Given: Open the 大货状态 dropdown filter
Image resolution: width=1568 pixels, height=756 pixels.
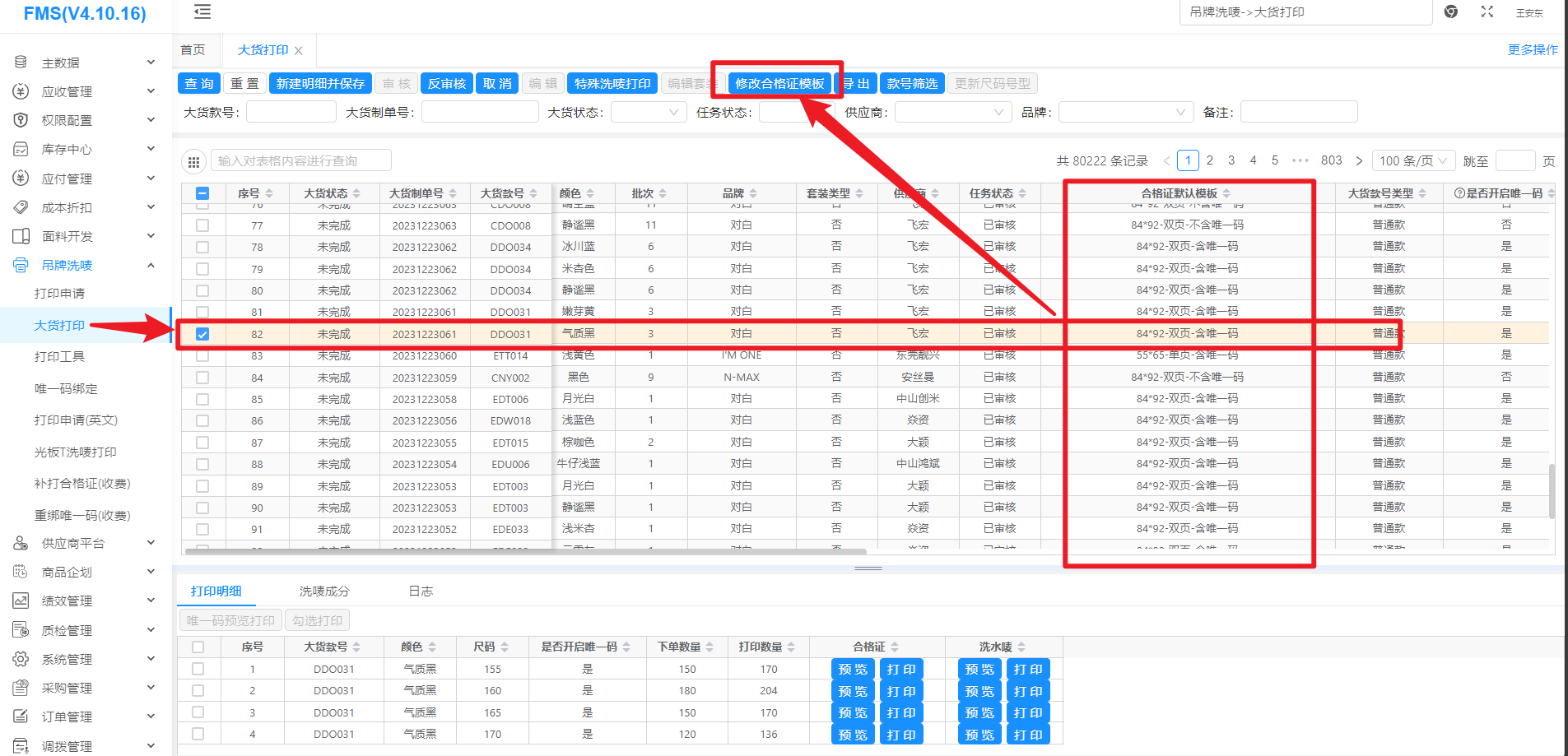Looking at the screenshot, I should click(649, 113).
